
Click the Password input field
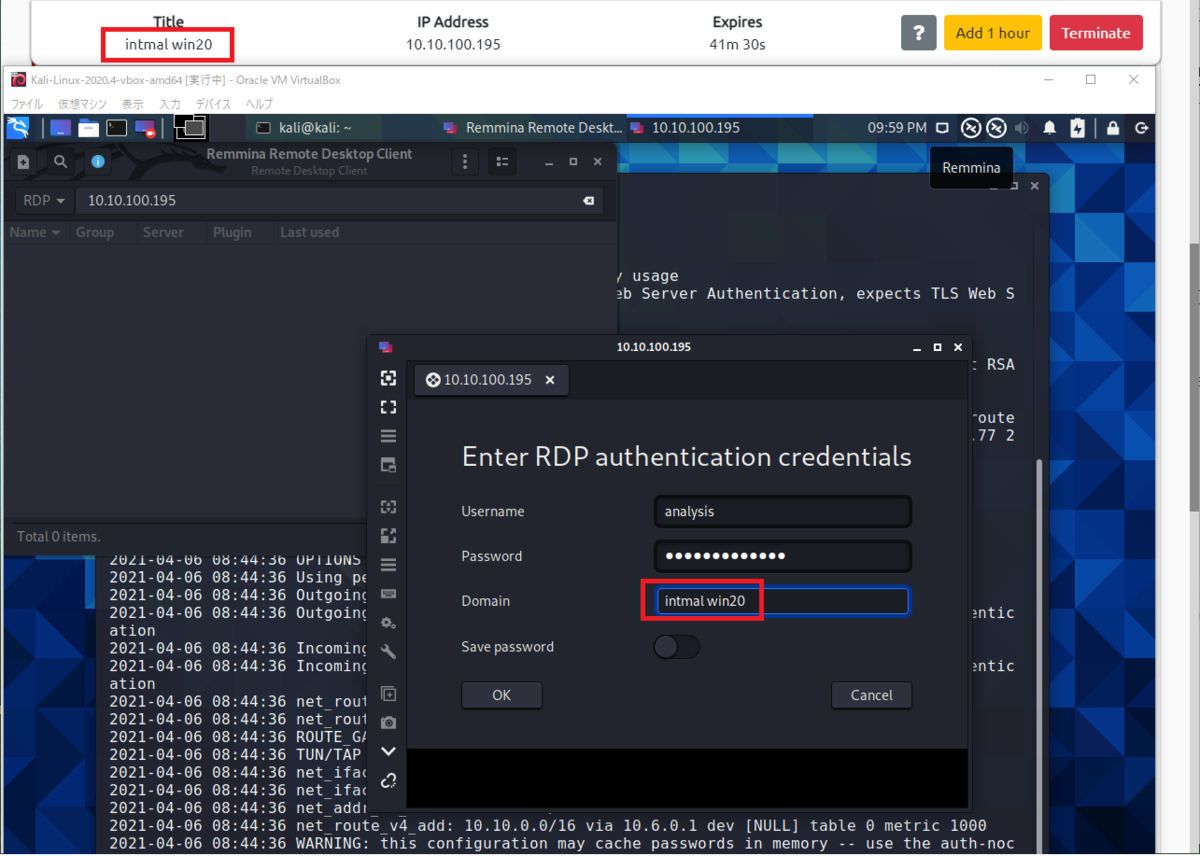(782, 556)
